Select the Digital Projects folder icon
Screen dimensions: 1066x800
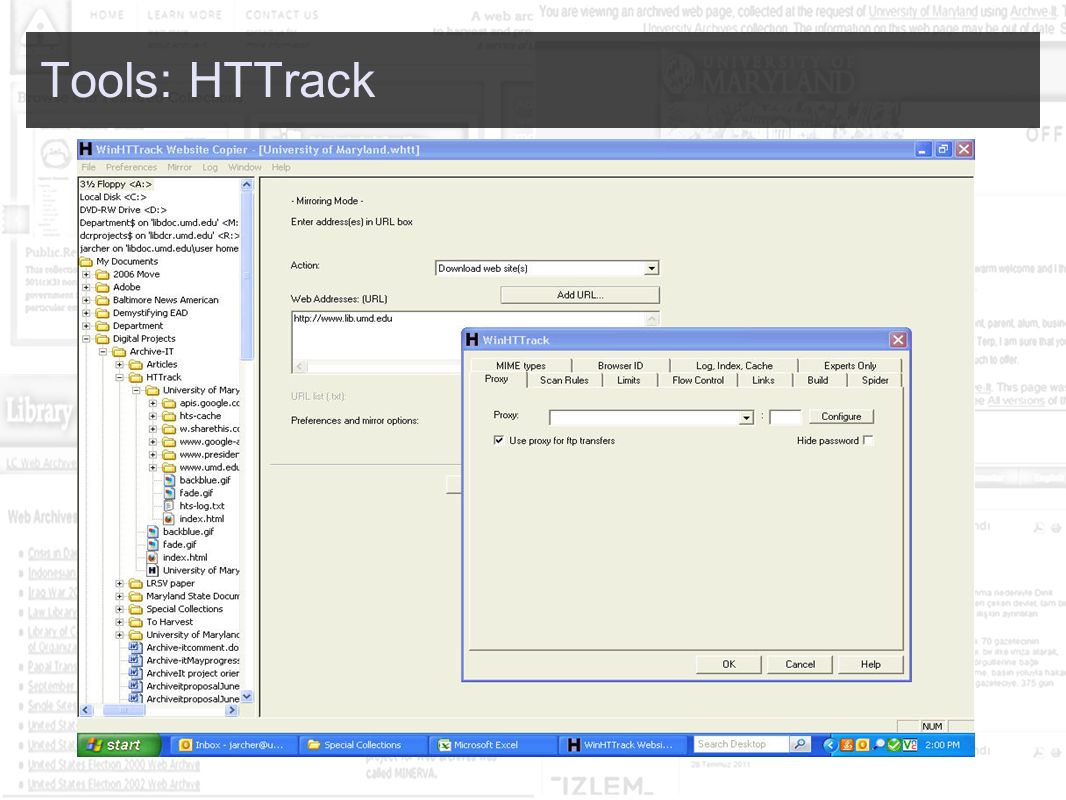[x=102, y=339]
